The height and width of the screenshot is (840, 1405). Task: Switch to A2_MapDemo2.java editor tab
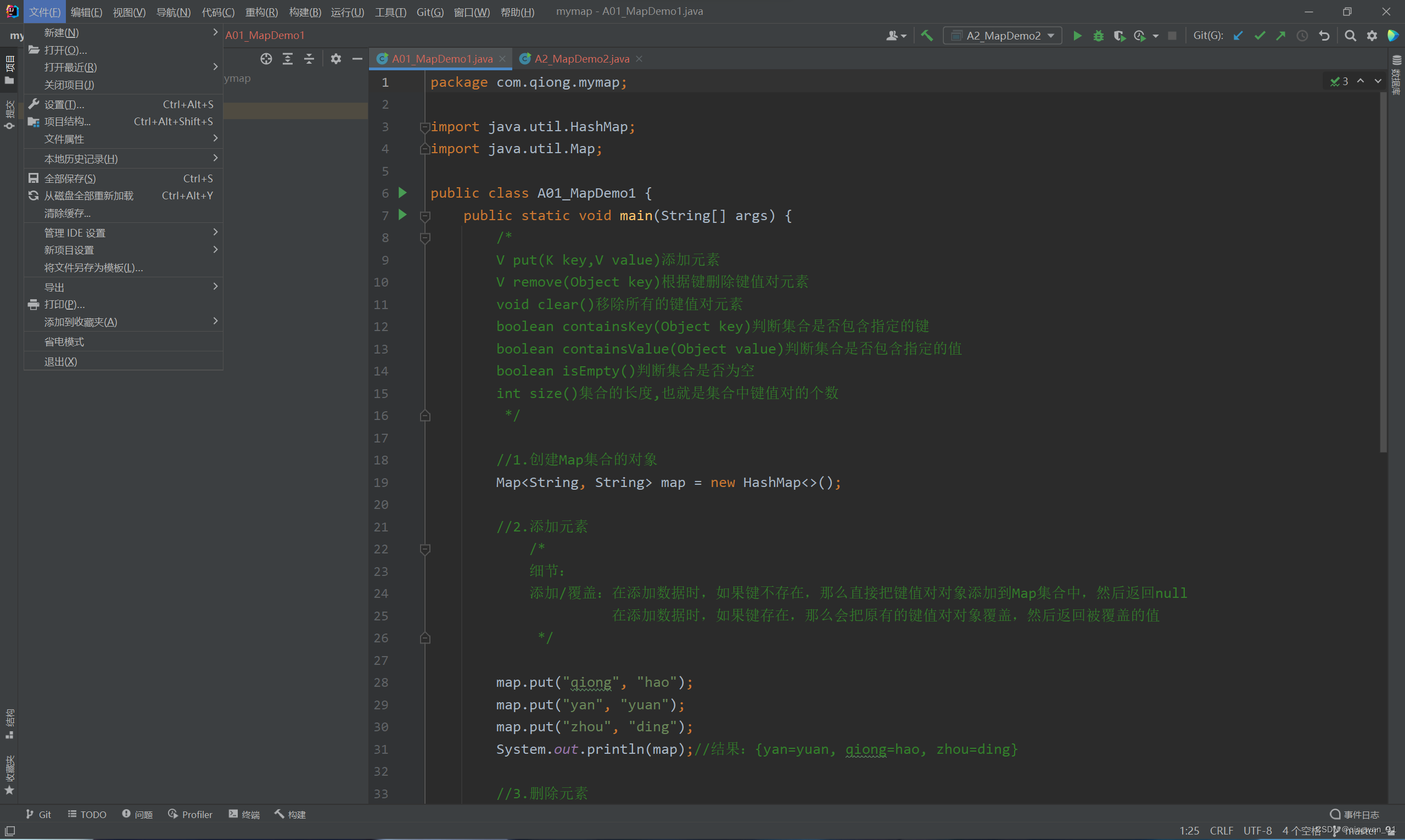click(581, 59)
